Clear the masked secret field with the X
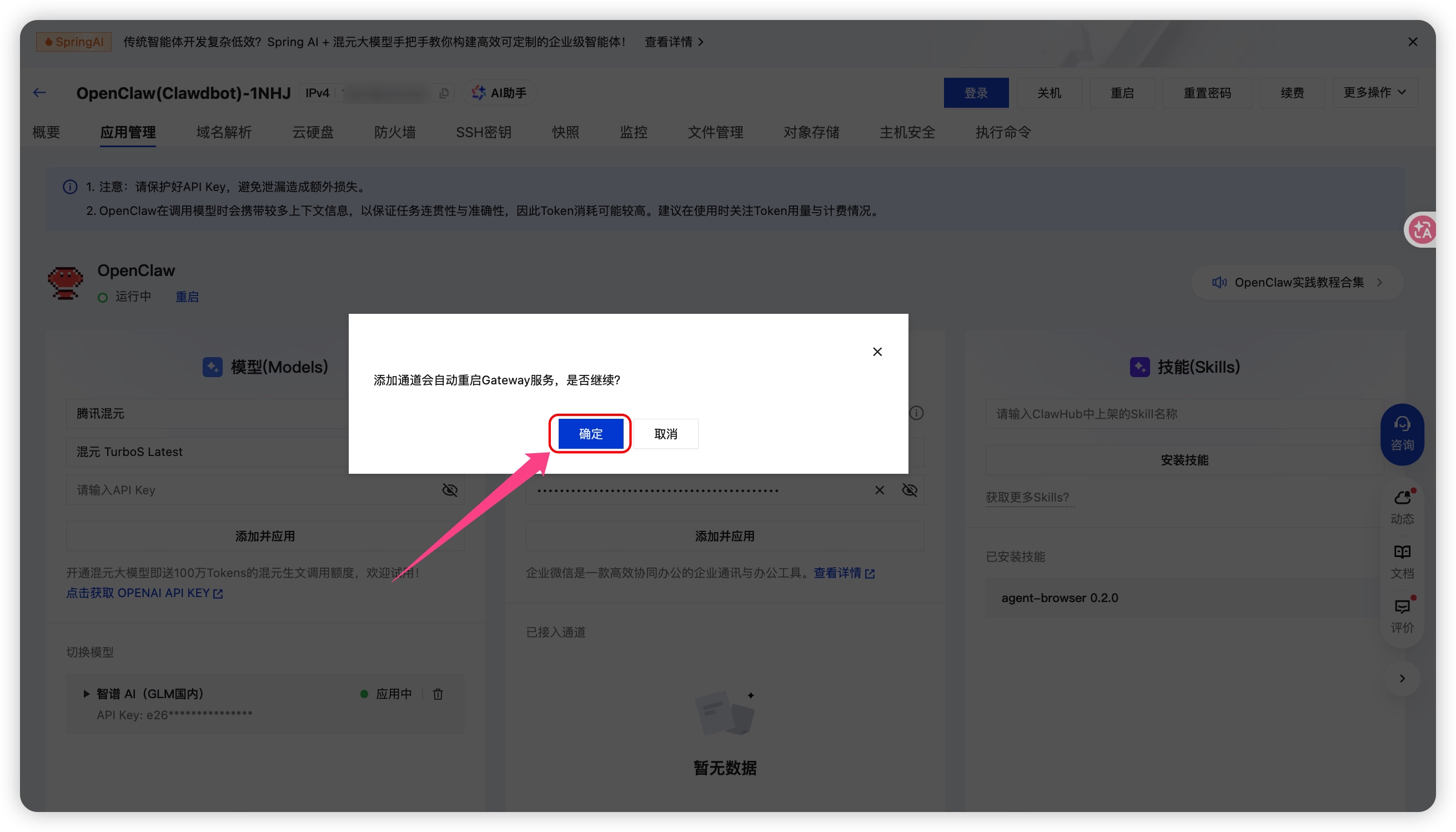The image size is (1456, 832). click(879, 490)
